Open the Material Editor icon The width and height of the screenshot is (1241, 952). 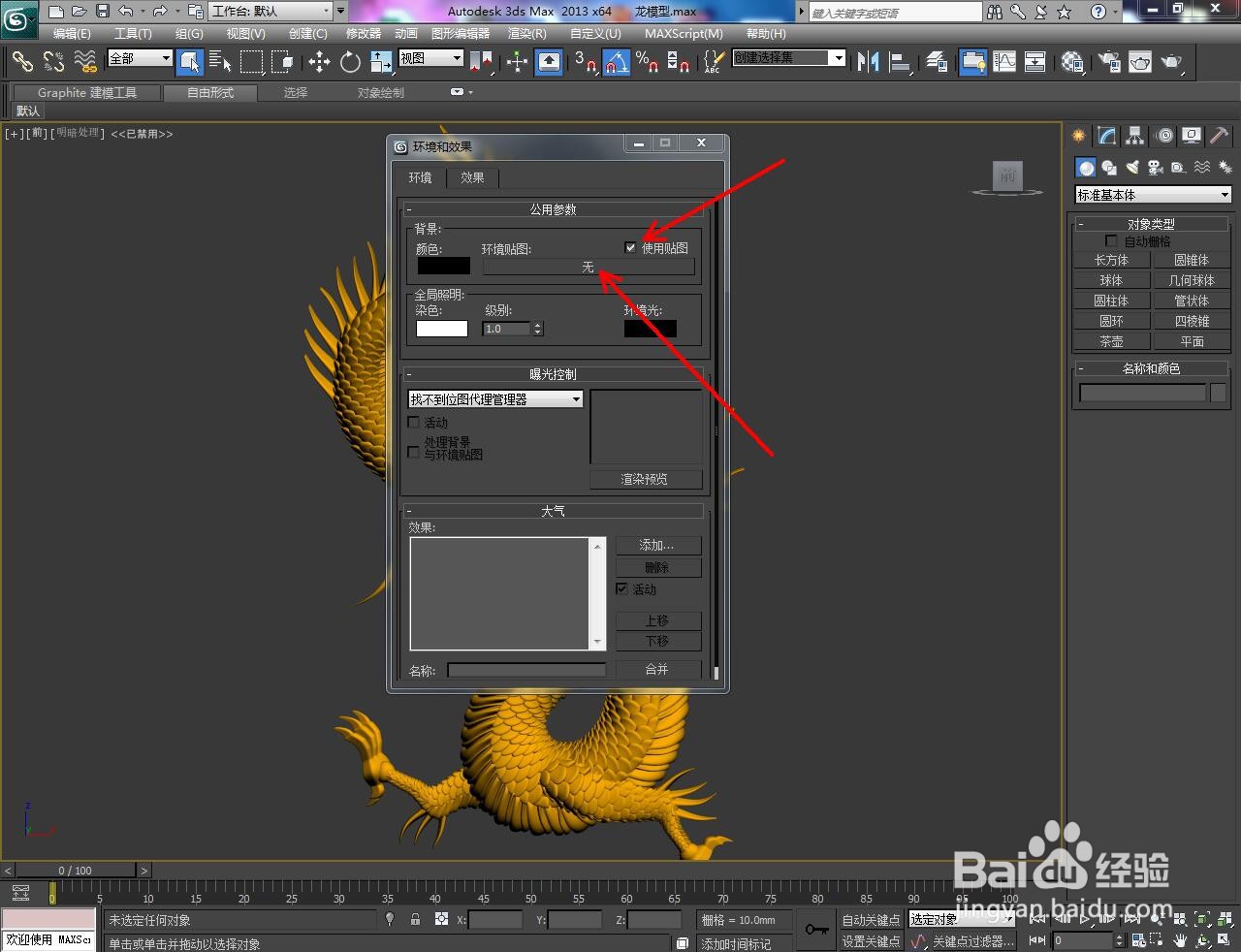(x=1071, y=62)
